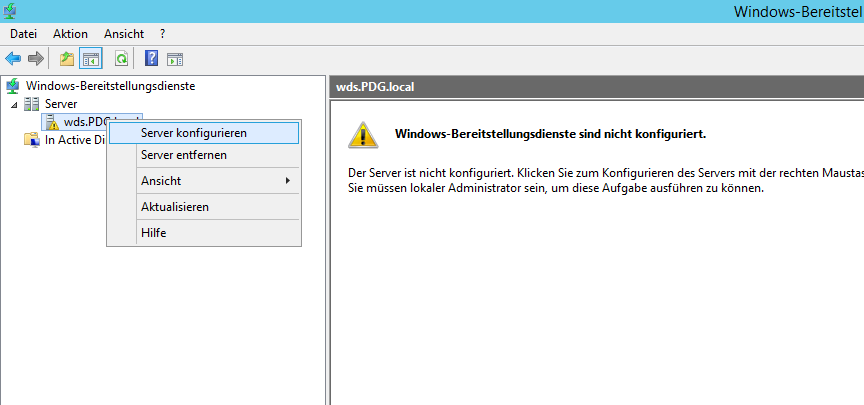The width and height of the screenshot is (864, 405).
Task: Click the Up one level folder icon
Action: point(67,58)
